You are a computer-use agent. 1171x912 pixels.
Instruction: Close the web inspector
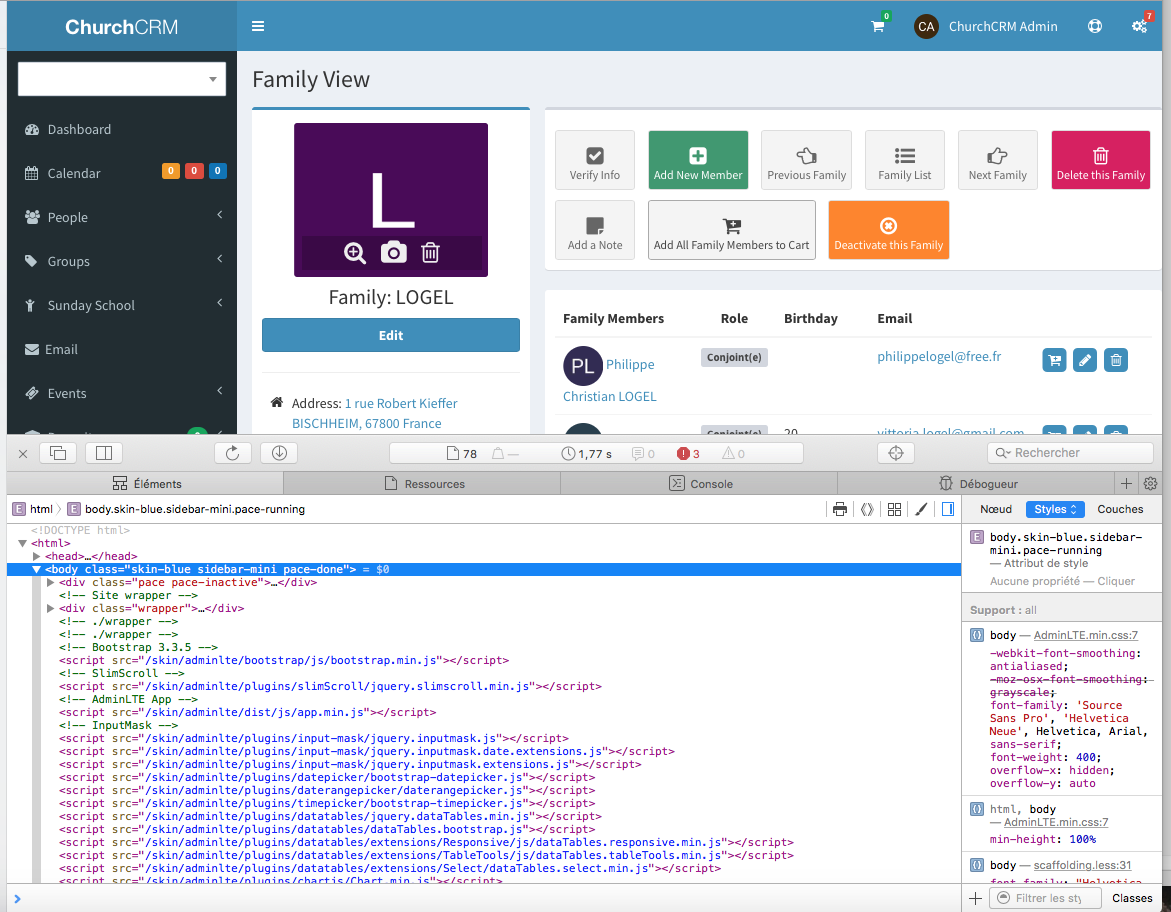click(x=23, y=453)
